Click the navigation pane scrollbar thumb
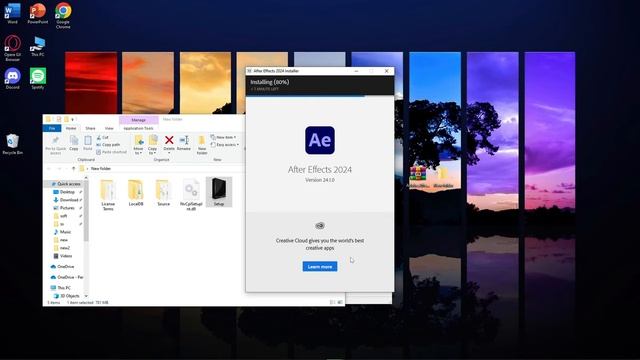 86,210
